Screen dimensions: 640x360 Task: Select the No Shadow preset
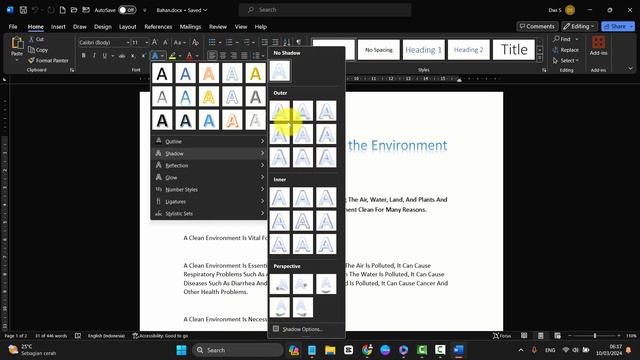tap(280, 71)
